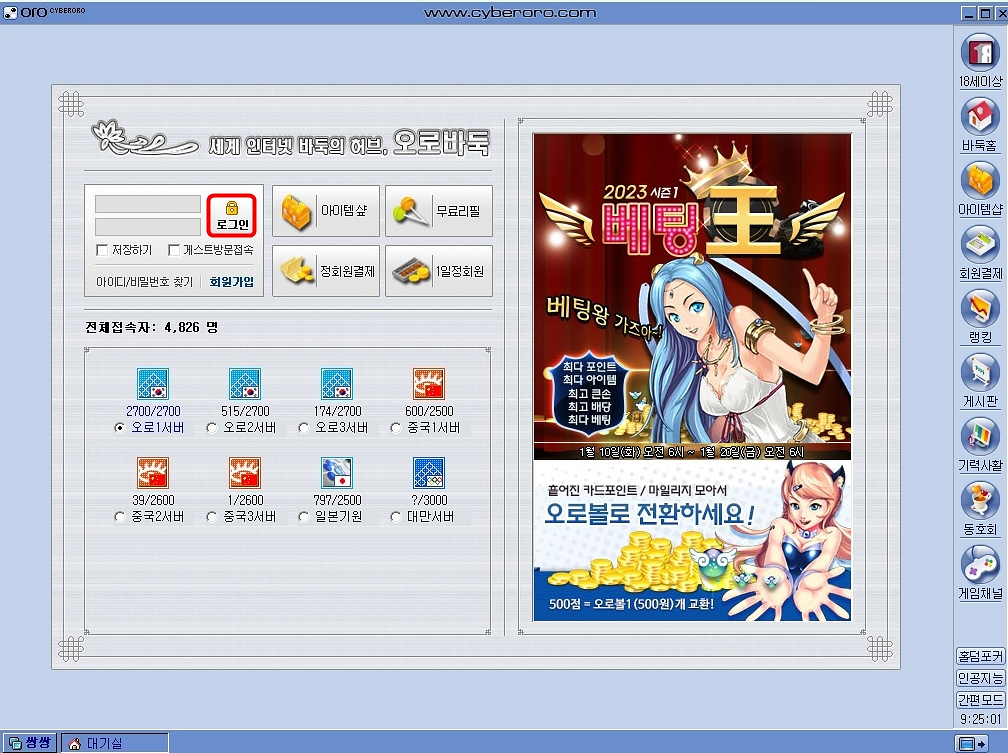Open 기력사활 life-and-death puzzle icon

pos(980,436)
